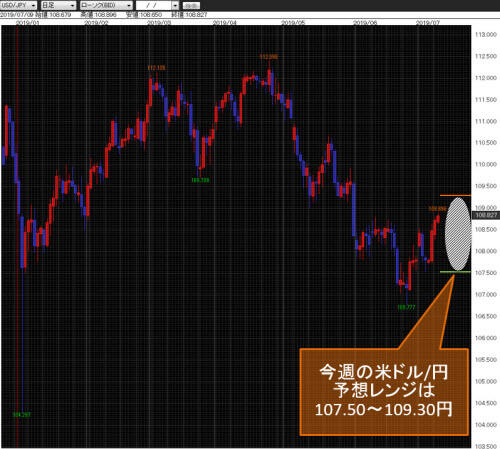
Task: Click the high price value 108.896 in info bar
Action: (105, 15)
